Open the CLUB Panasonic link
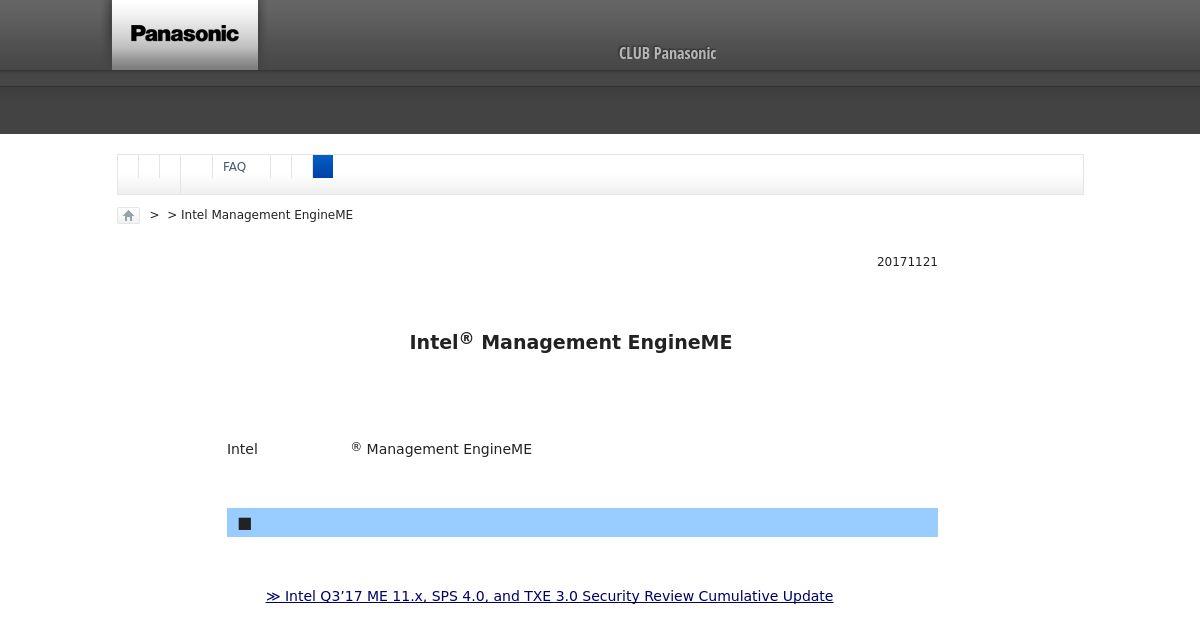Screen dimensions: 1200x630 click(x=667, y=54)
